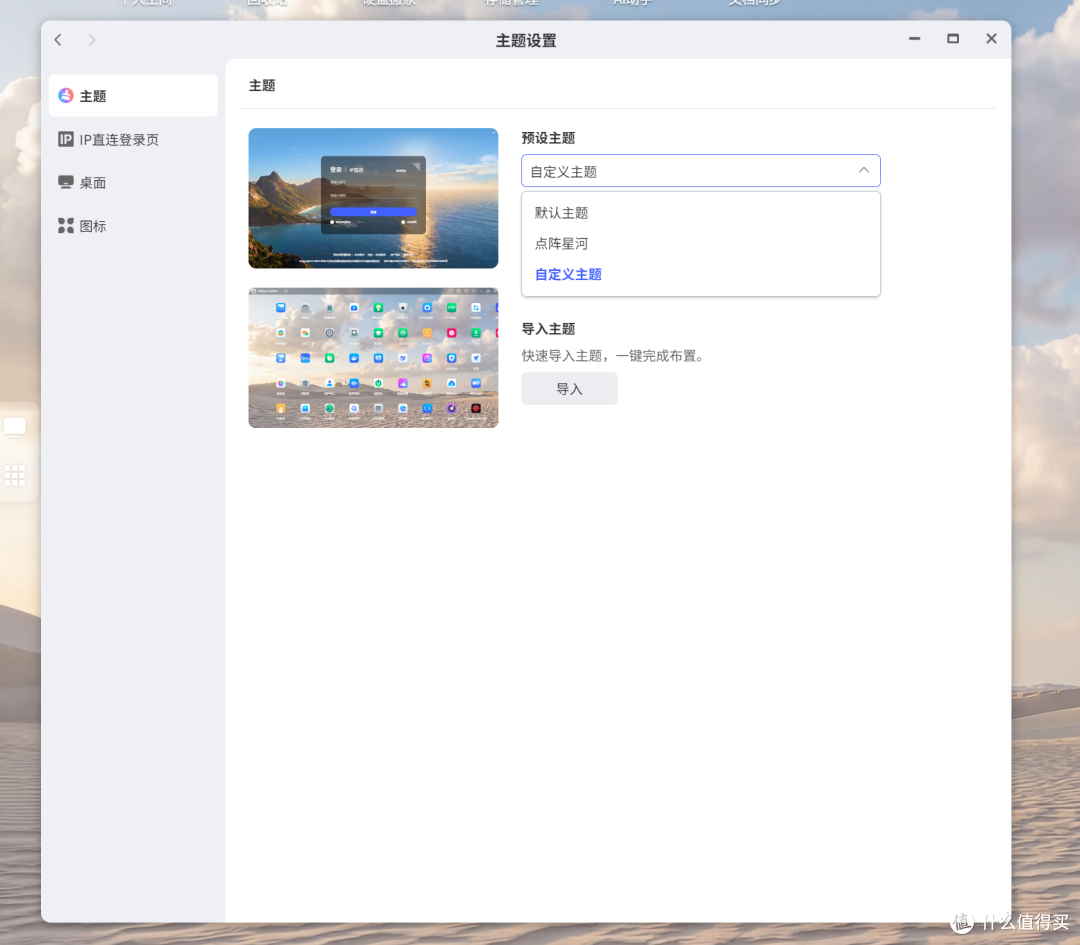The width and height of the screenshot is (1080, 945).
Task: Click the IP icon in the sidebar
Action: point(66,140)
